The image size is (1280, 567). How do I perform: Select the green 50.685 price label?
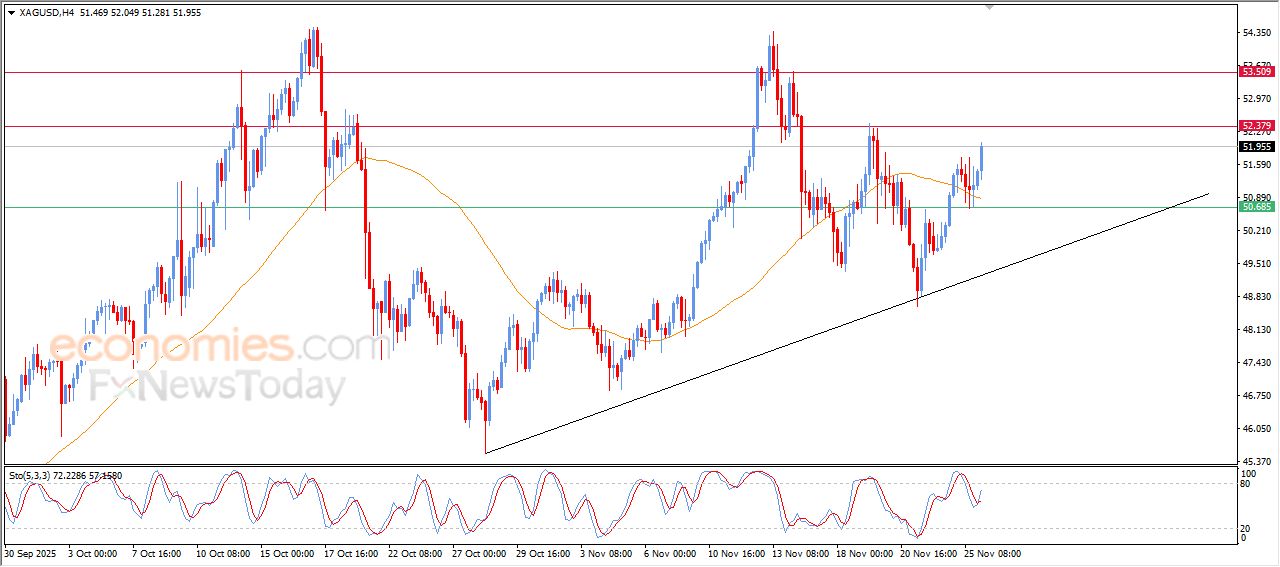1256,207
